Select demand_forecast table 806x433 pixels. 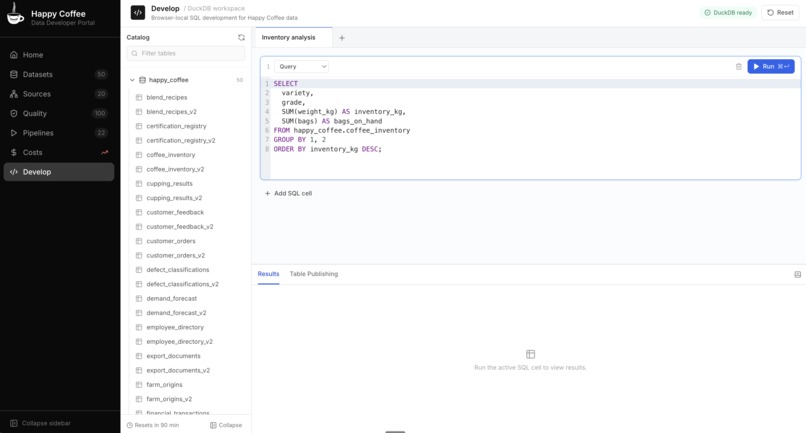pyautogui.click(x=172, y=299)
